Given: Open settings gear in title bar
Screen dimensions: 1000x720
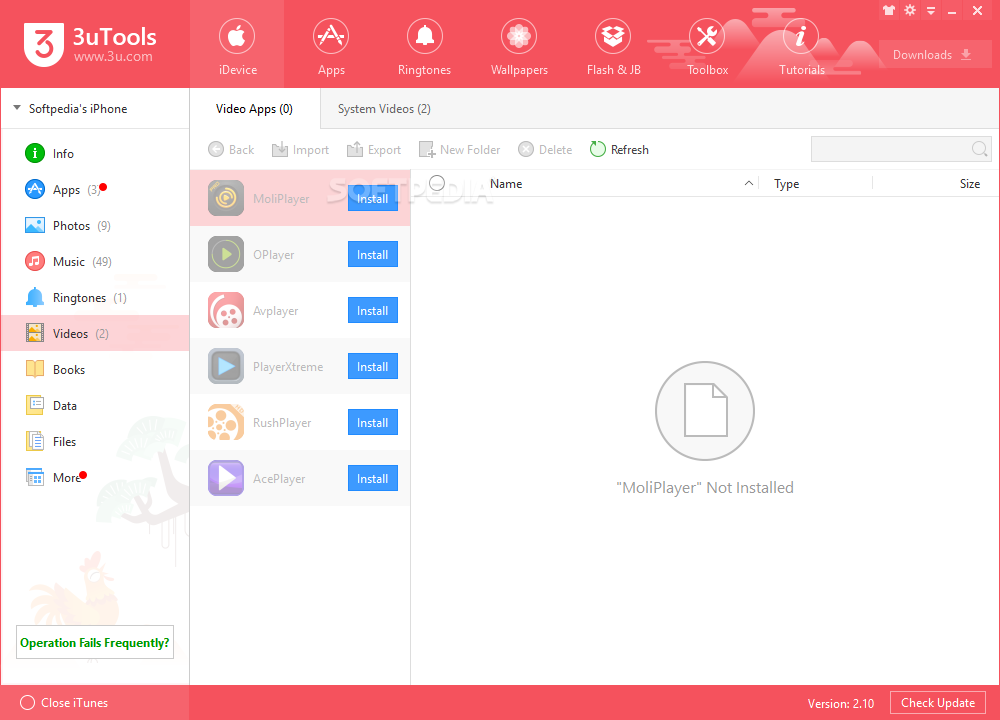Looking at the screenshot, I should click(910, 10).
